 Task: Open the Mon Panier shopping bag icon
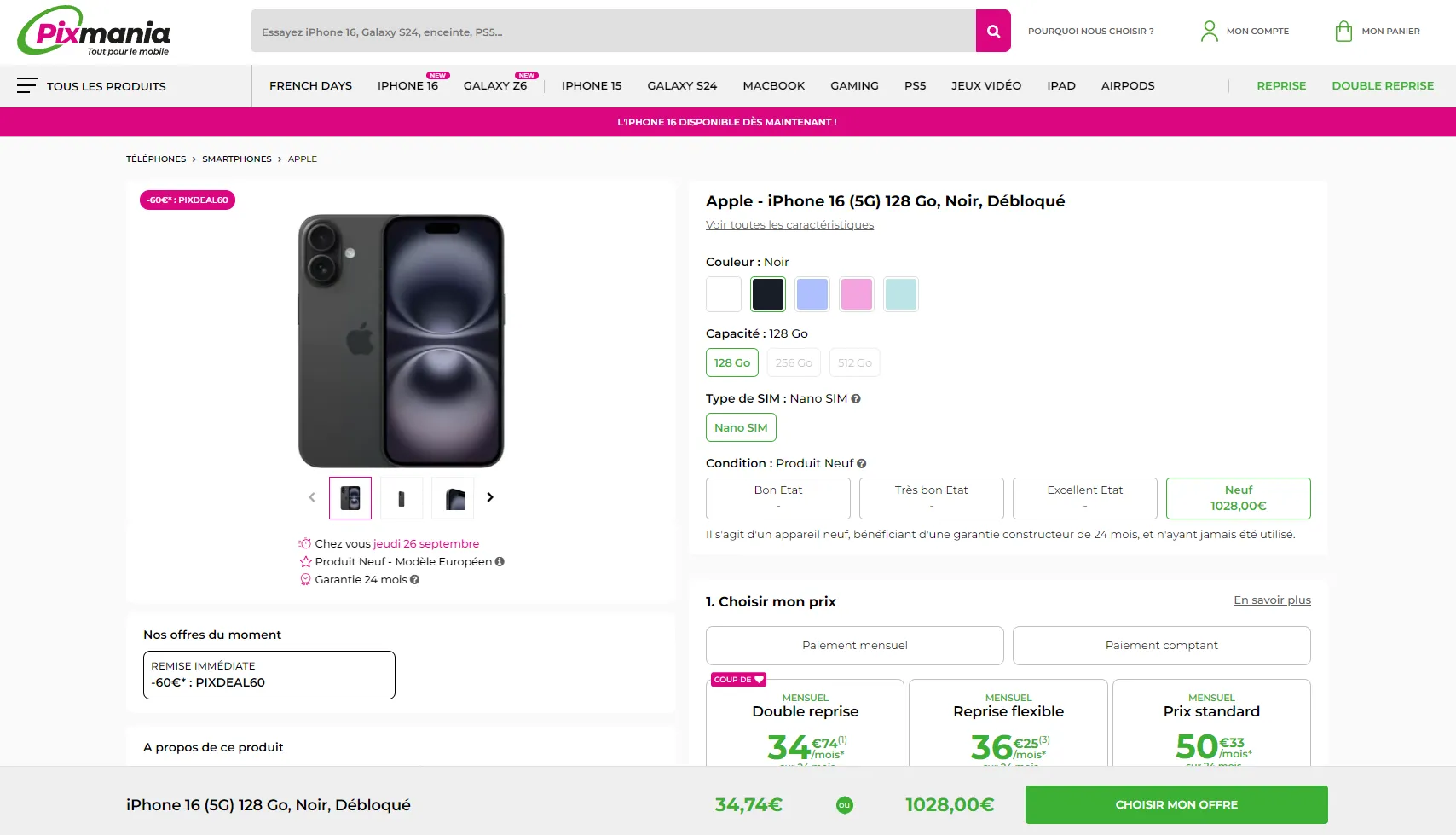(1343, 32)
